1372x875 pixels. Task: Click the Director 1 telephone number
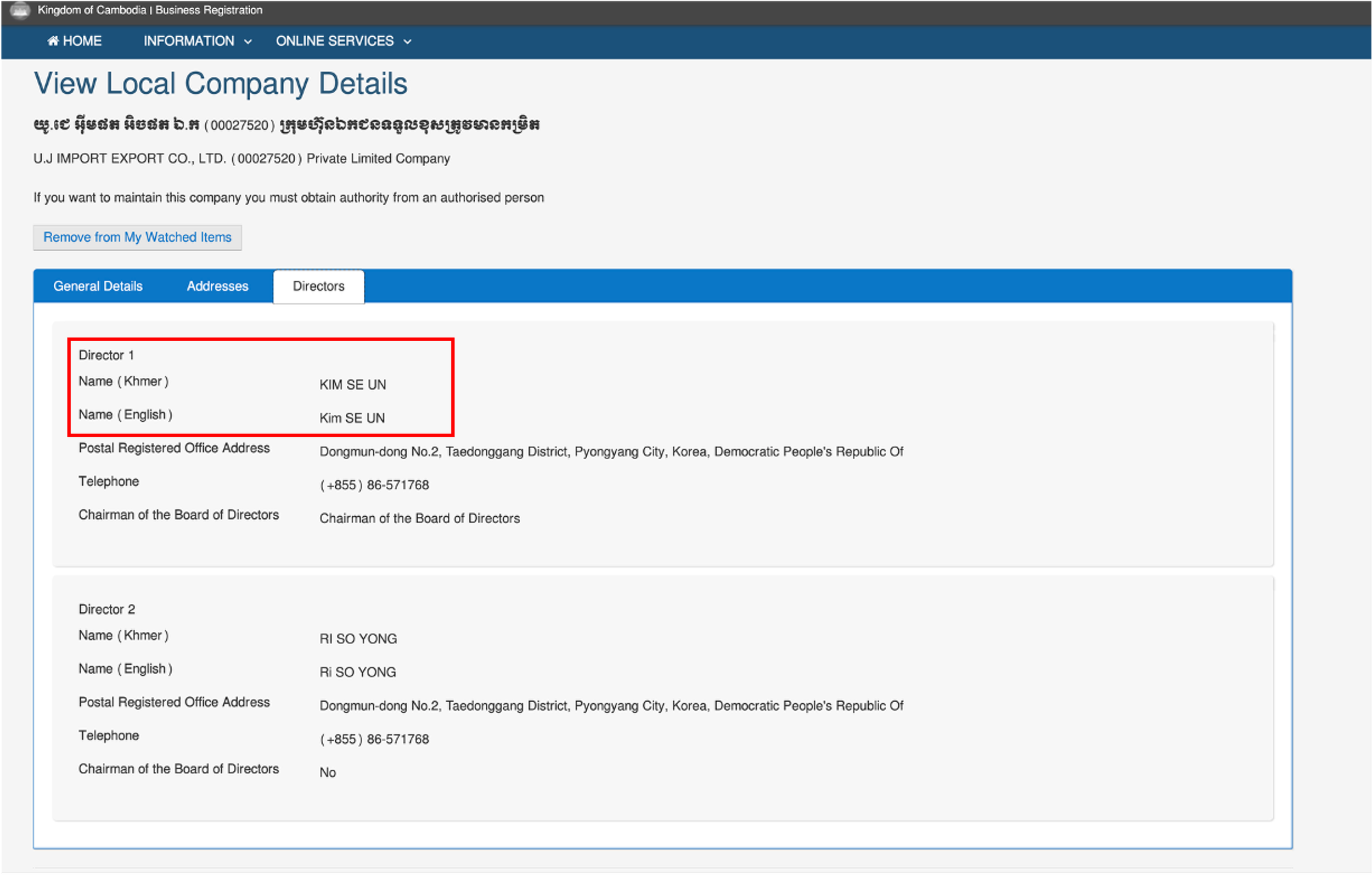tap(374, 485)
